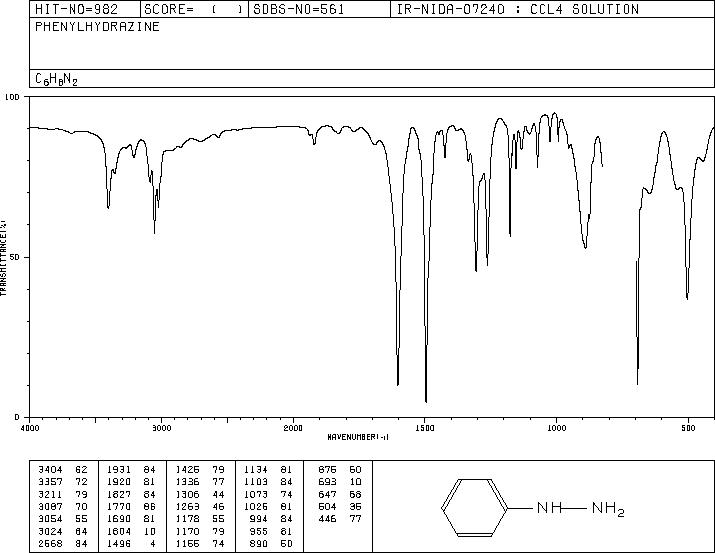Select peak 994 in the peak table
715x553 pixels.
coord(272,519)
